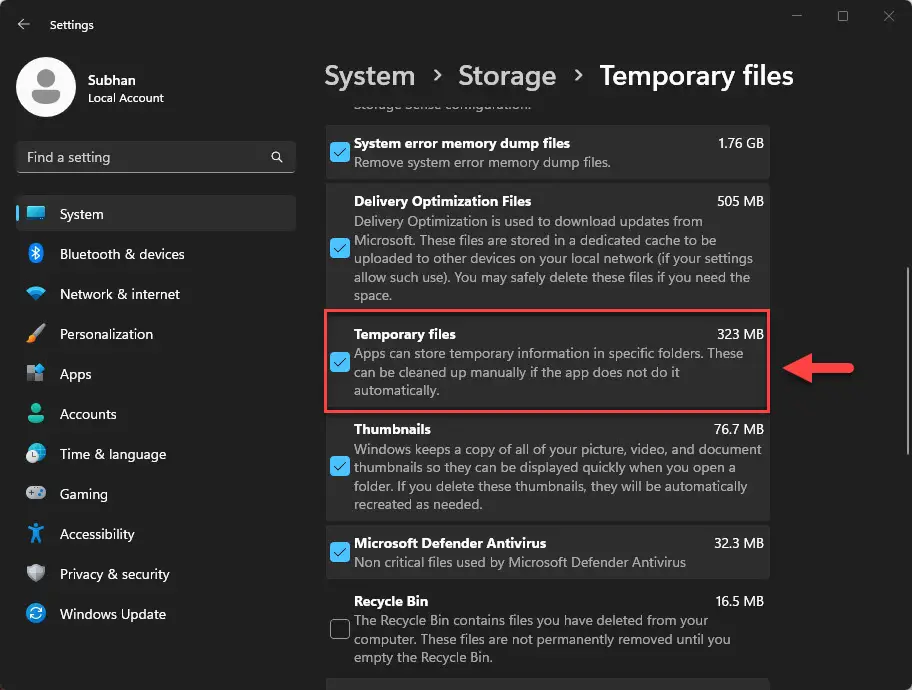The height and width of the screenshot is (690, 912).
Task: Open the Apps settings section
Action: tap(75, 374)
